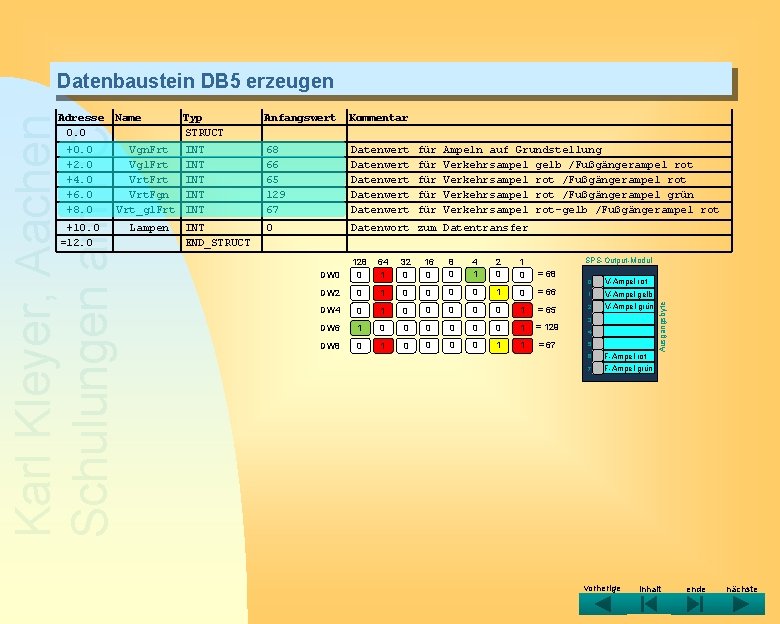Click the V.Ampel gelb output label
Screen dimensions: 780x624
pyautogui.click(x=629, y=294)
